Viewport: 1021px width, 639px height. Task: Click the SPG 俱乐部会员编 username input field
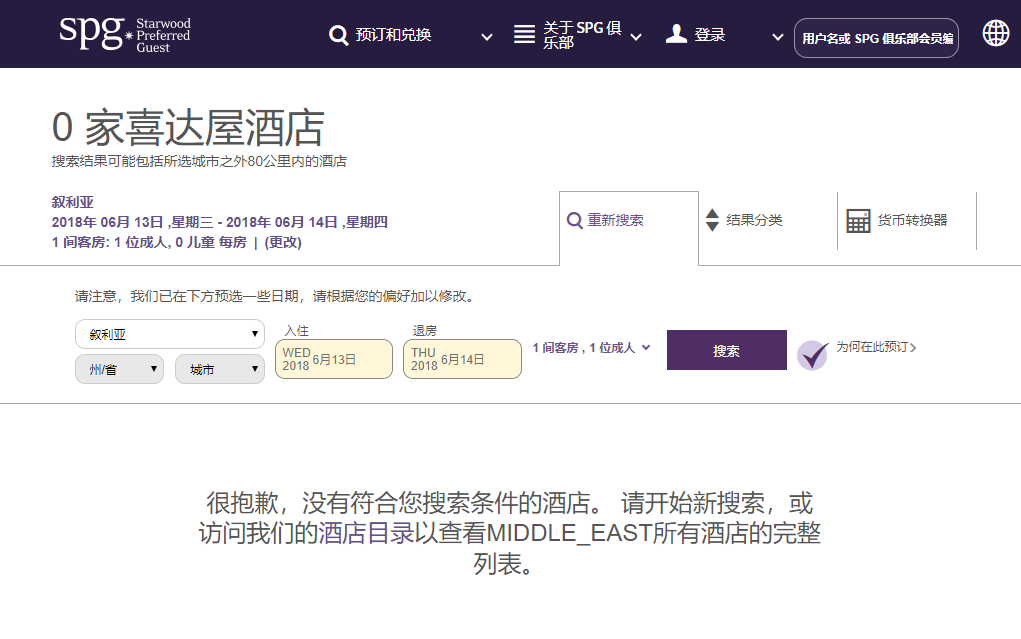[x=876, y=38]
